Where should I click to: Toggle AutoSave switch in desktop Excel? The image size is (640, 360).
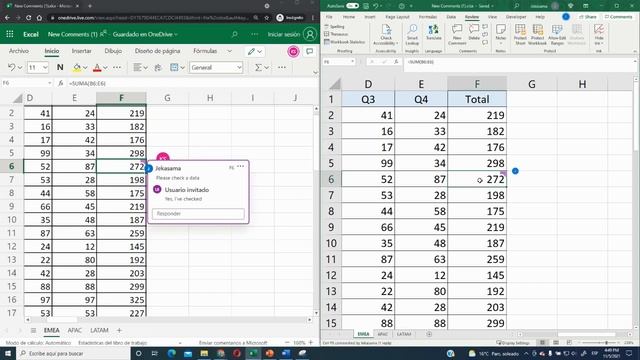pos(352,6)
